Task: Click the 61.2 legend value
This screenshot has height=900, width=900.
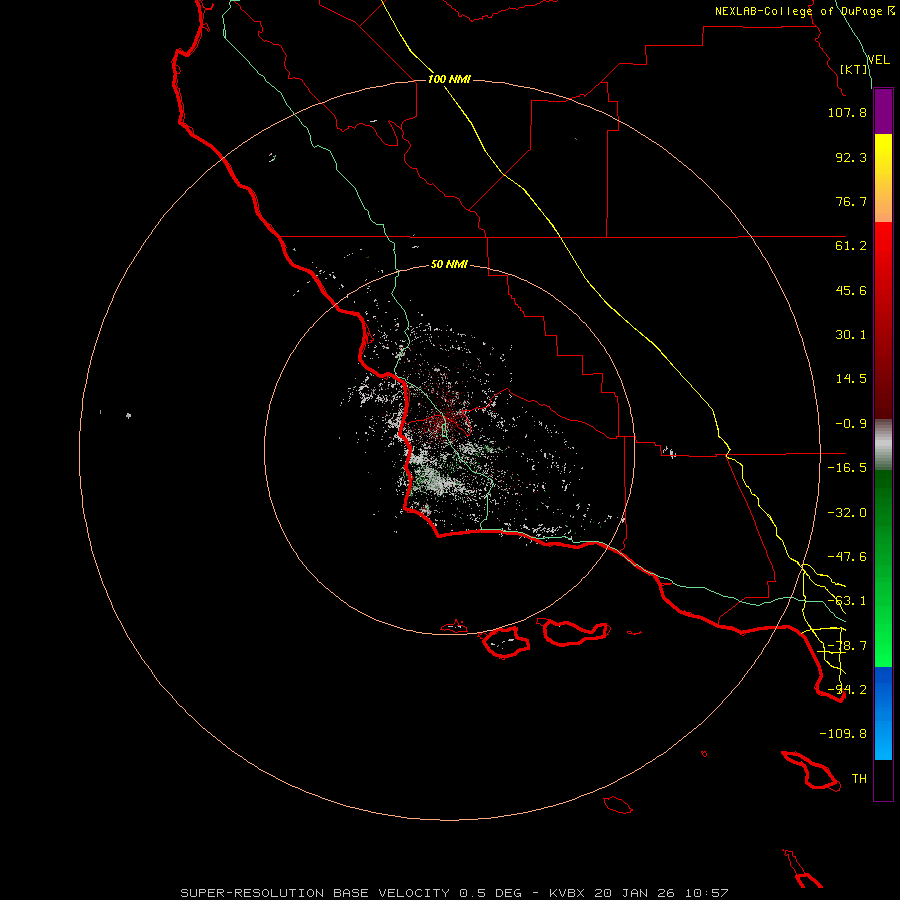Action: point(851,246)
